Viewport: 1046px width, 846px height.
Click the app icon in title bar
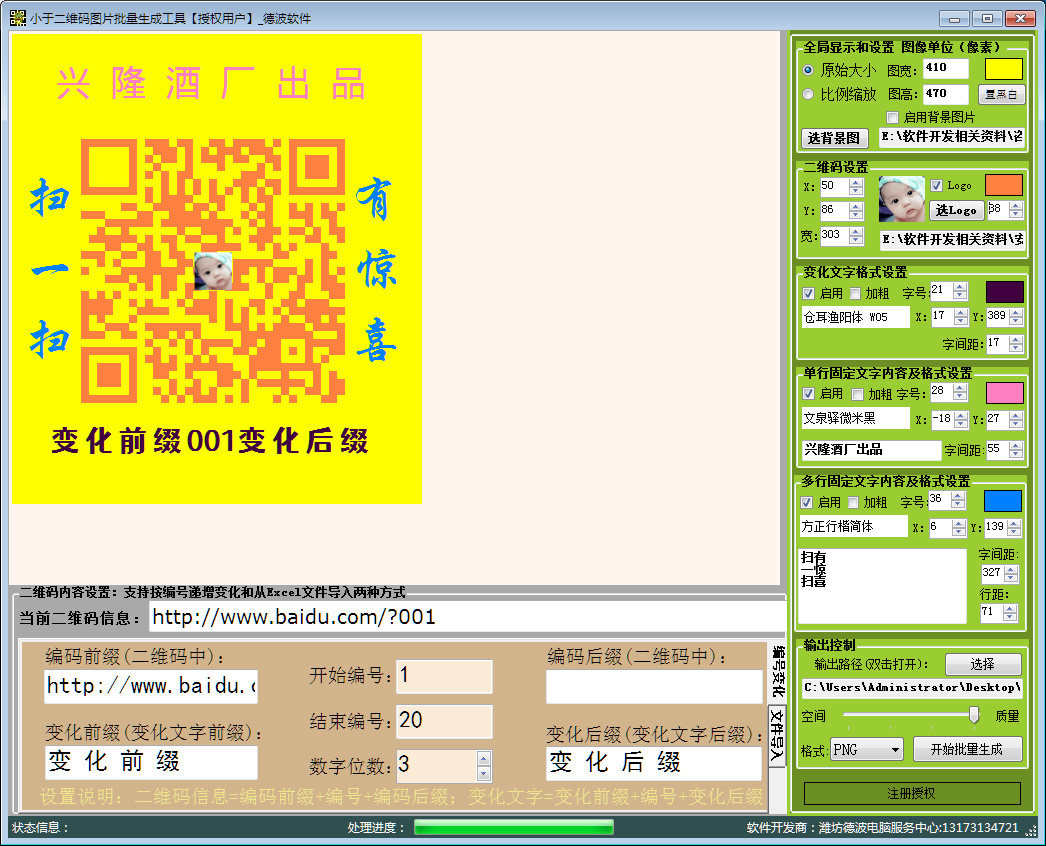tap(17, 18)
